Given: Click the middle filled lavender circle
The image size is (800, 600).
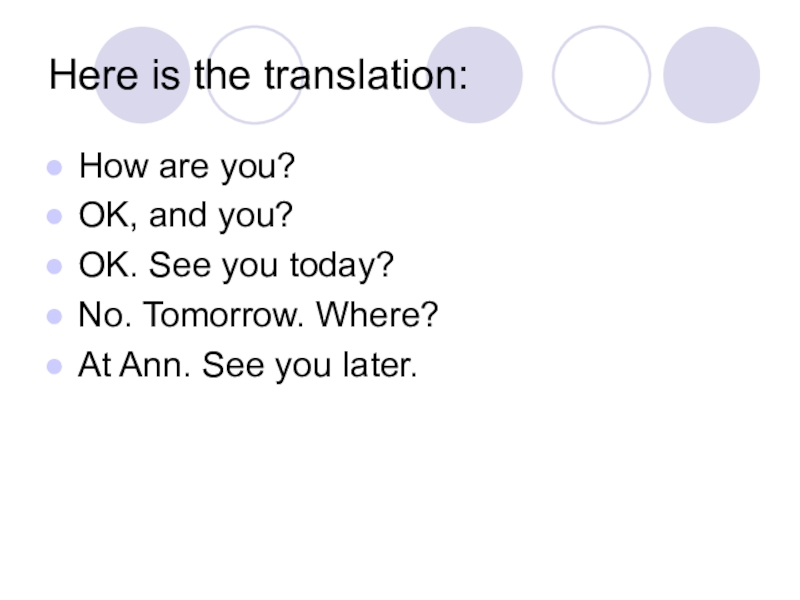Looking at the screenshot, I should point(473,75).
